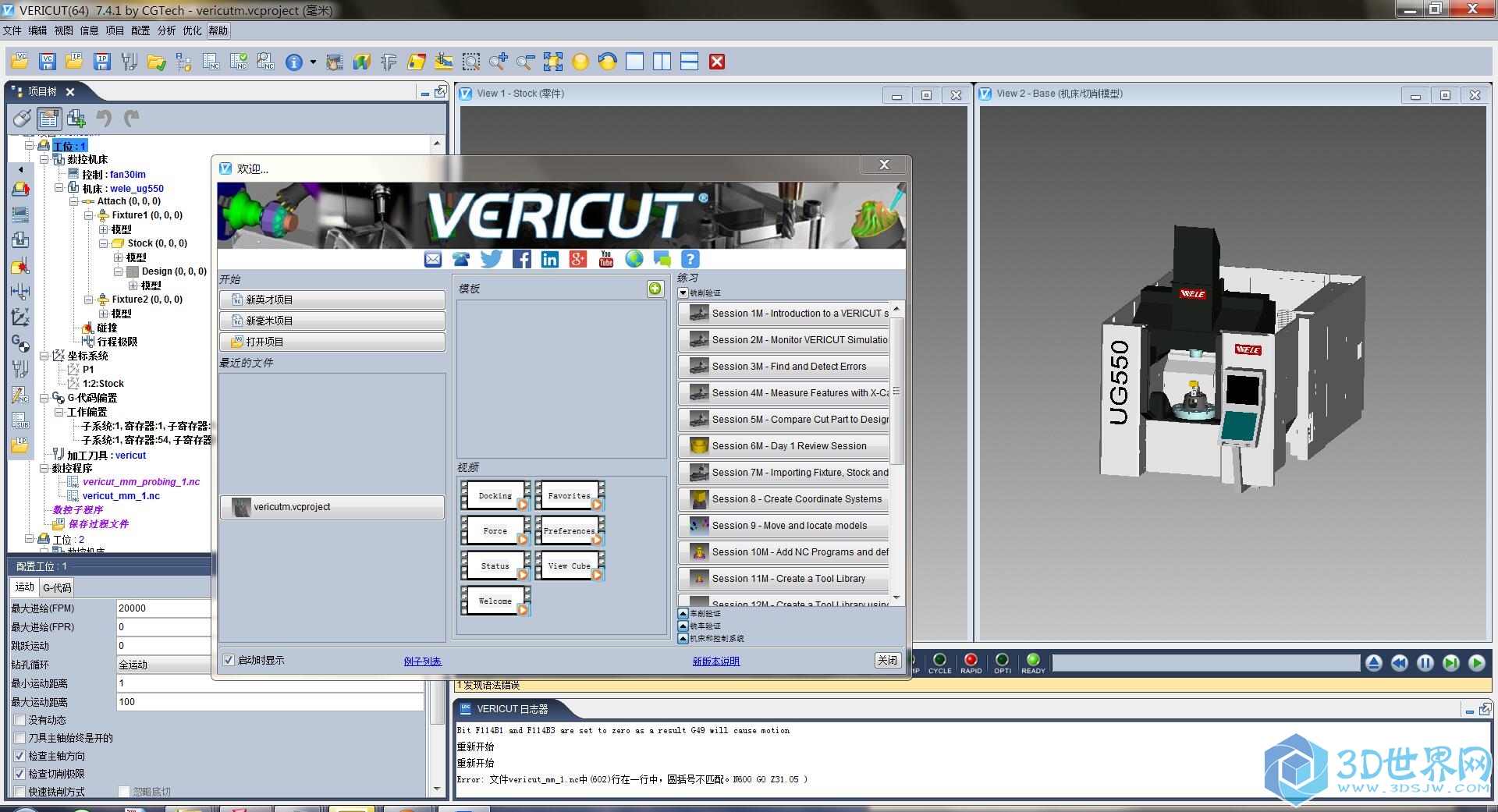
Task: Click the 关闭 button in welcome dialog
Action: [x=888, y=660]
